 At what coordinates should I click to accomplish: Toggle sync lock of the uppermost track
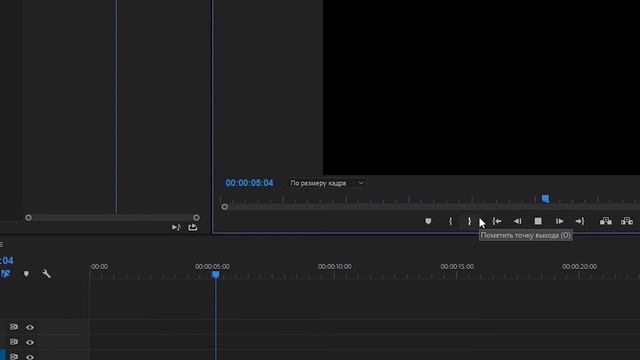click(14, 327)
